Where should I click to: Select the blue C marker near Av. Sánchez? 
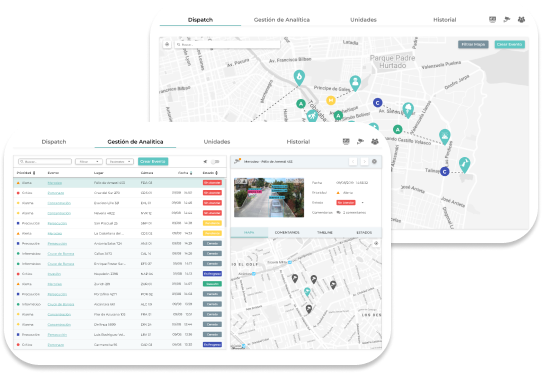(377, 103)
